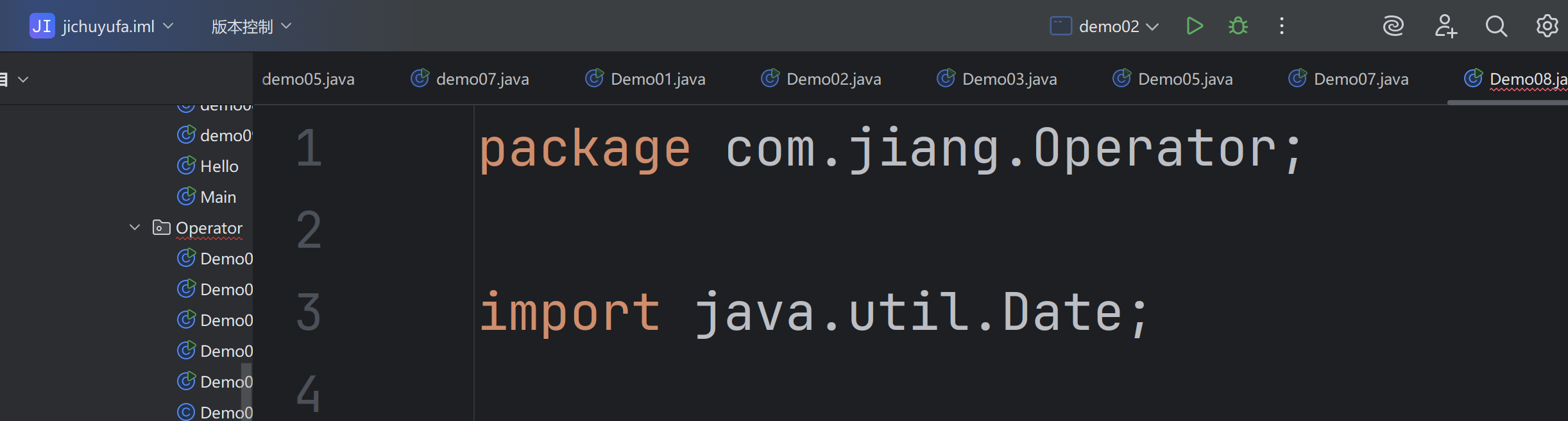Click the import keyword on line 3
The image size is (1568, 421).
(x=570, y=313)
